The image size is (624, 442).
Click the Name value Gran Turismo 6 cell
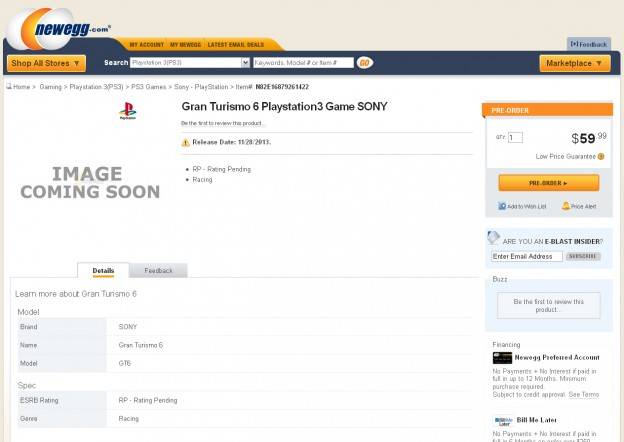pyautogui.click(x=289, y=345)
